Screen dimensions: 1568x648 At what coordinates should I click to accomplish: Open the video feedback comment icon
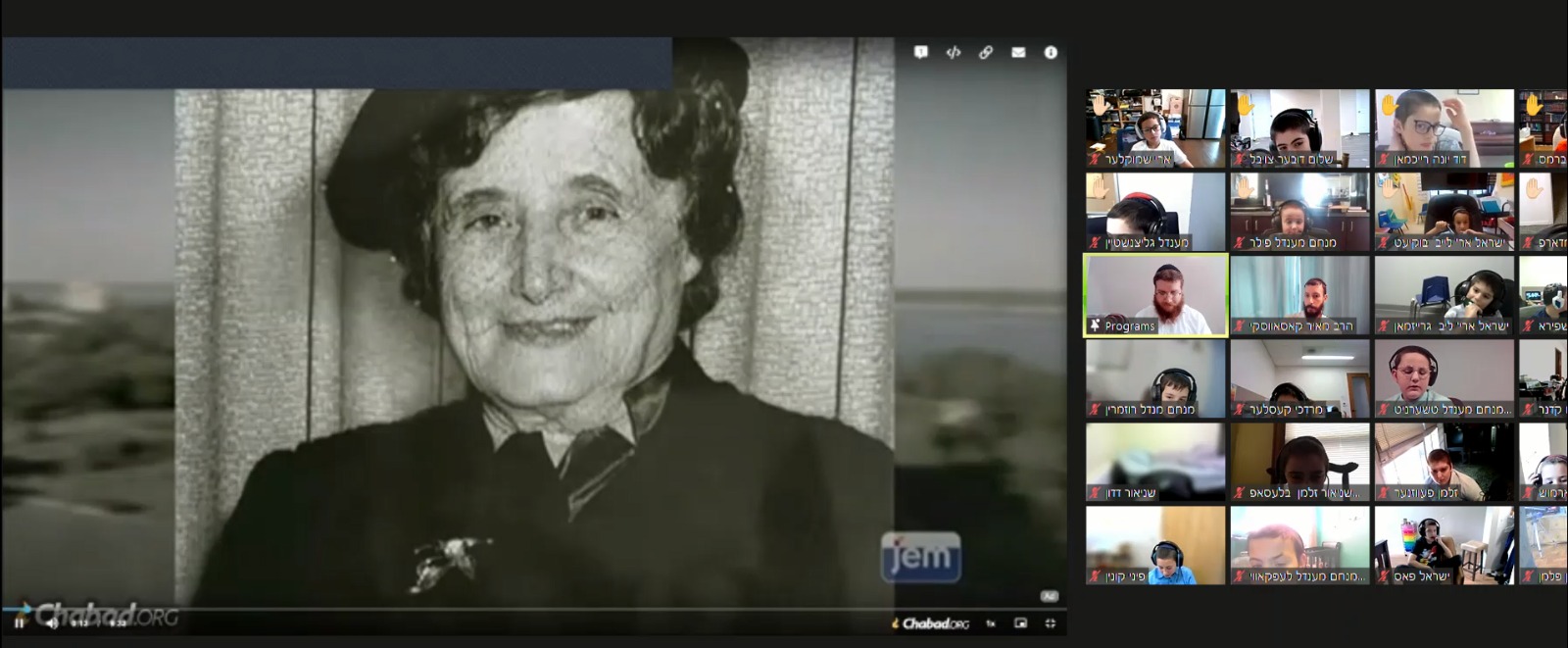pyautogui.click(x=920, y=53)
